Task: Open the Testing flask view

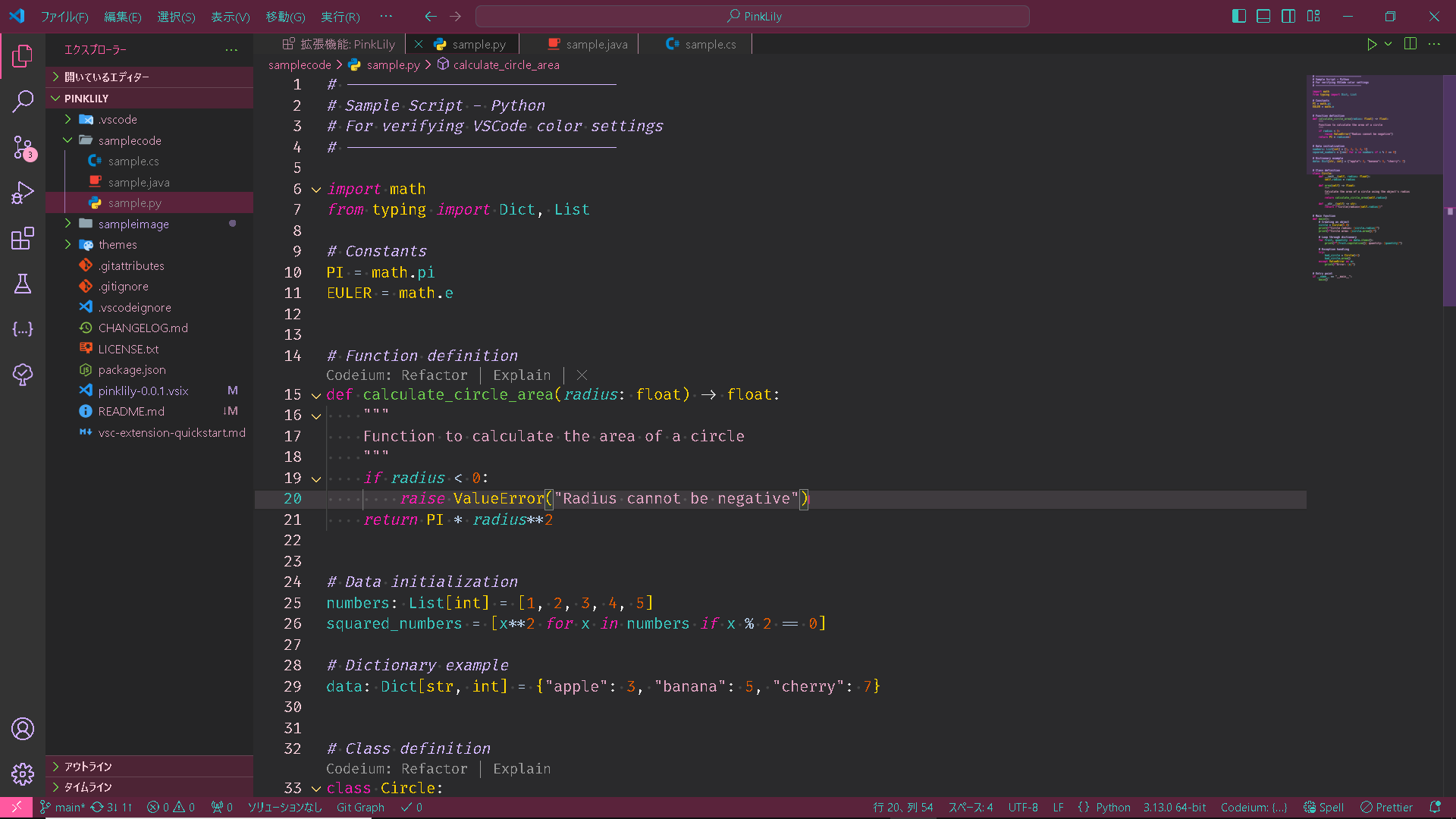Action: 23,284
